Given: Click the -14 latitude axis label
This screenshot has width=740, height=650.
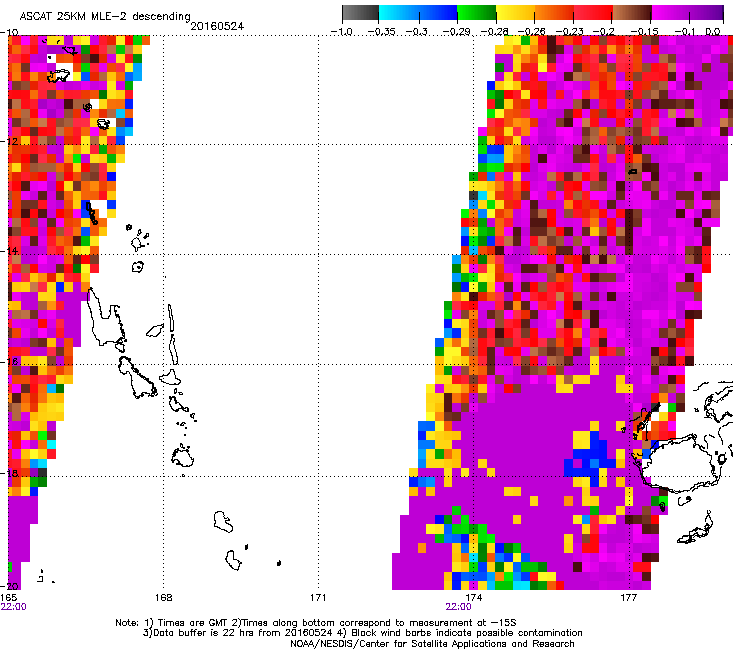Looking at the screenshot, I should [9, 251].
